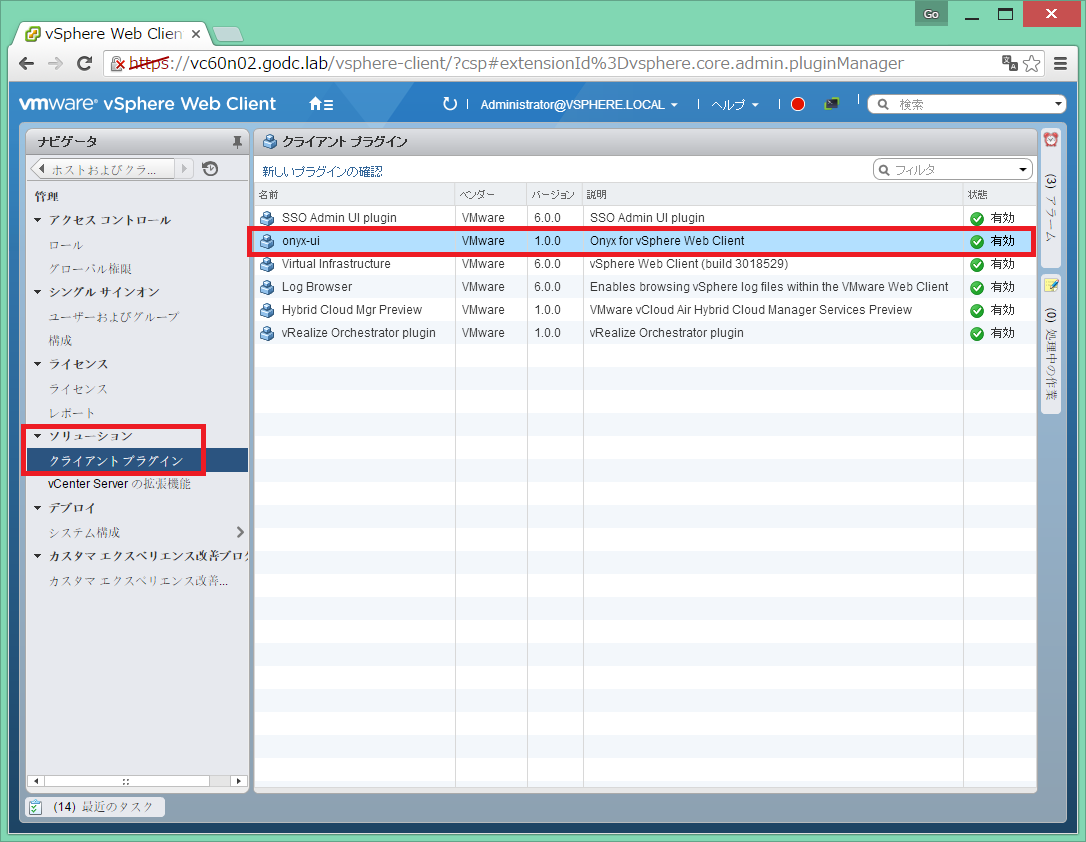
Task: Click the refresh icon in the header
Action: pos(450,104)
